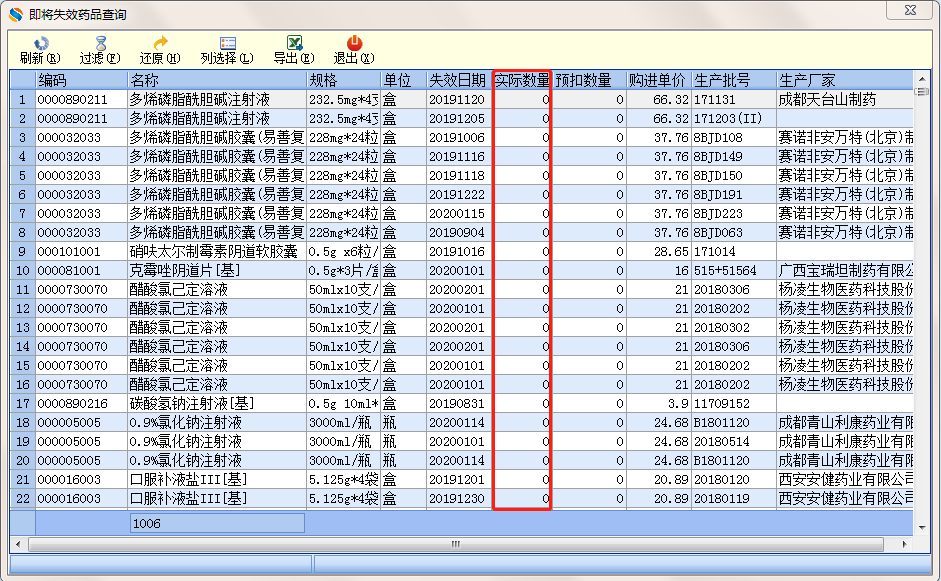Click vertical scrollbar down arrow

(922, 528)
